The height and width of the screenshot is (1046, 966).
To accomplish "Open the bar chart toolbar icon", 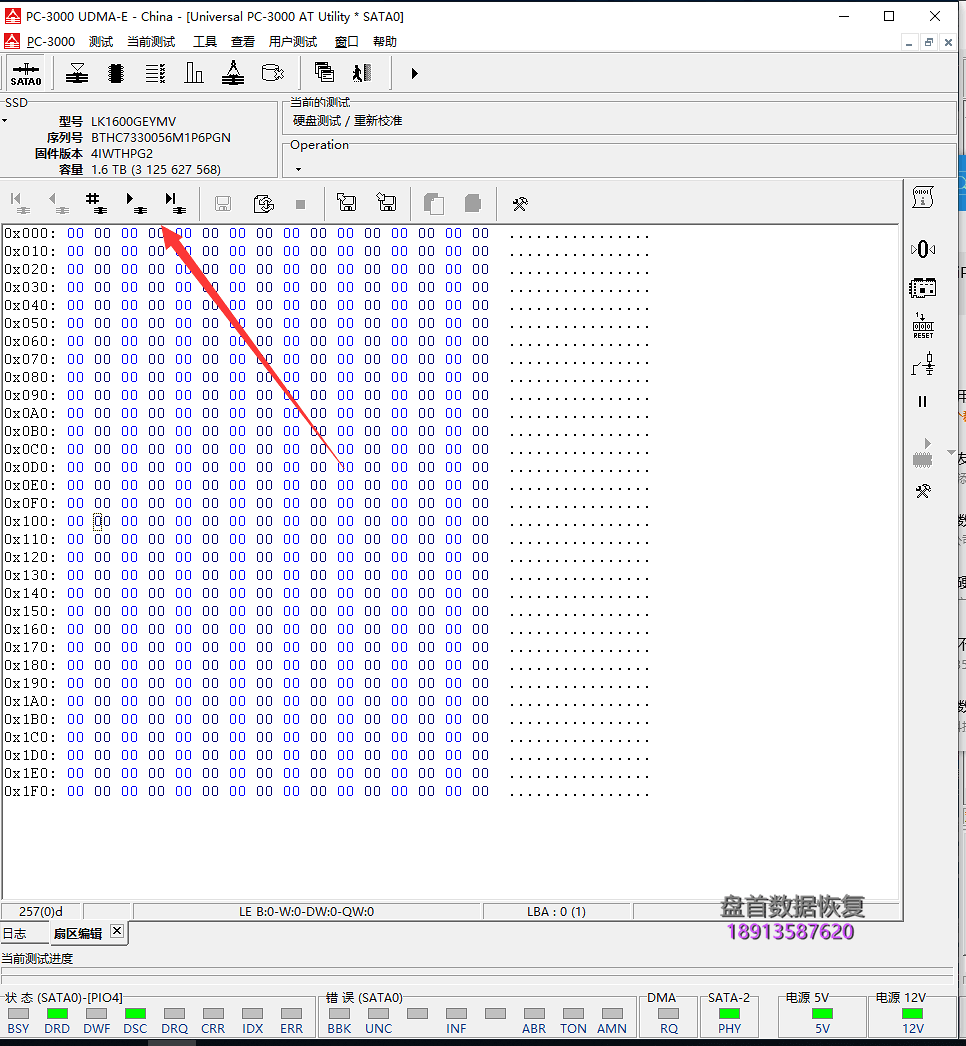I will click(x=193, y=73).
